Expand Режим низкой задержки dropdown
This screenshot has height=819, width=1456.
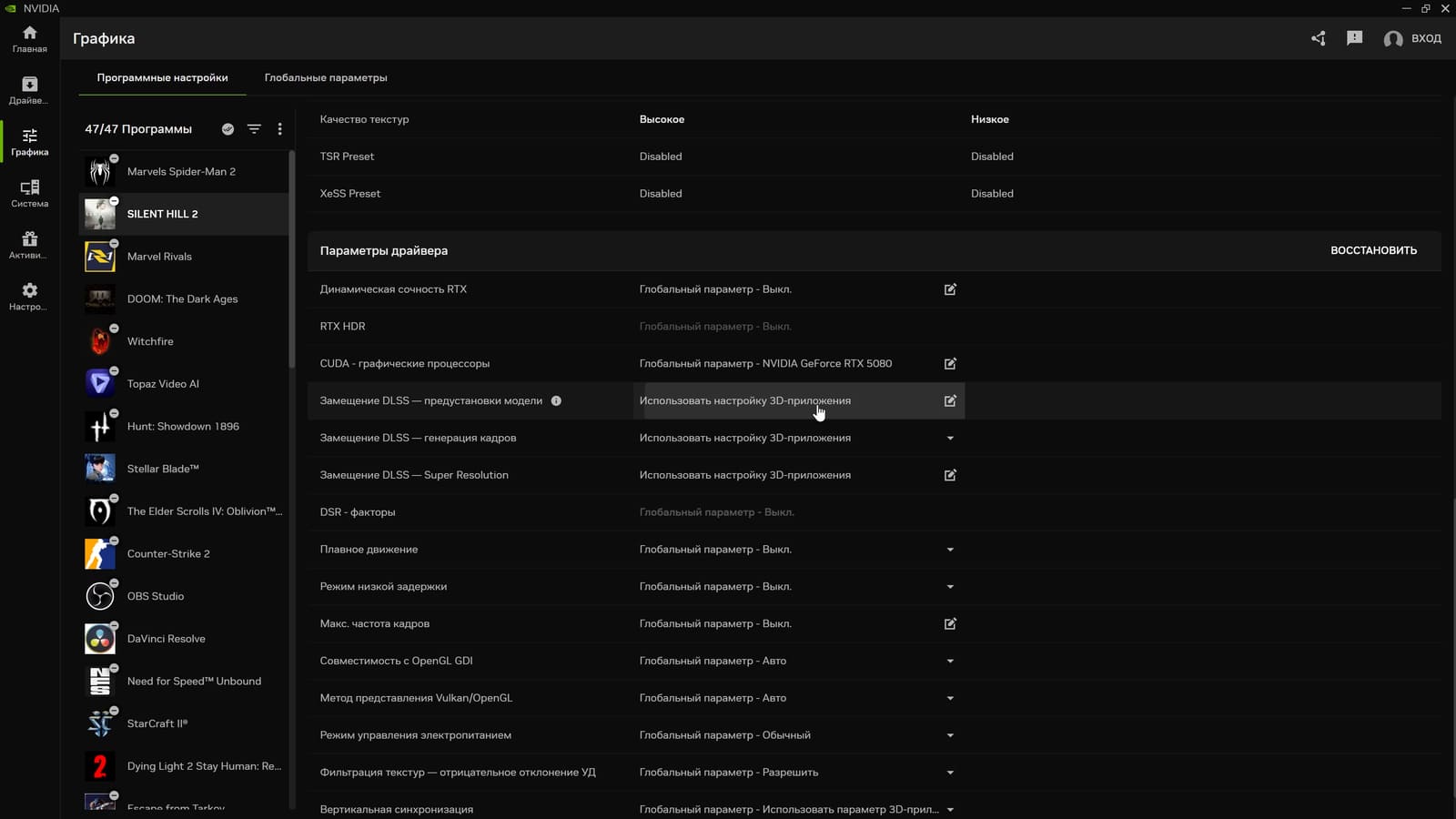(x=950, y=587)
